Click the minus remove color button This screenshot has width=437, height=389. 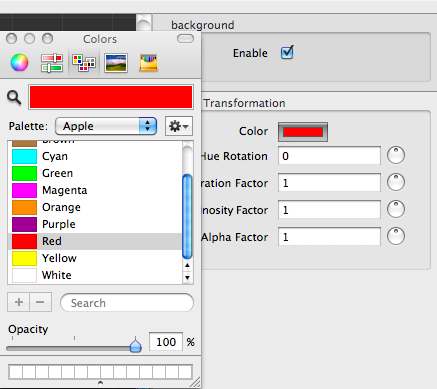[x=40, y=302]
